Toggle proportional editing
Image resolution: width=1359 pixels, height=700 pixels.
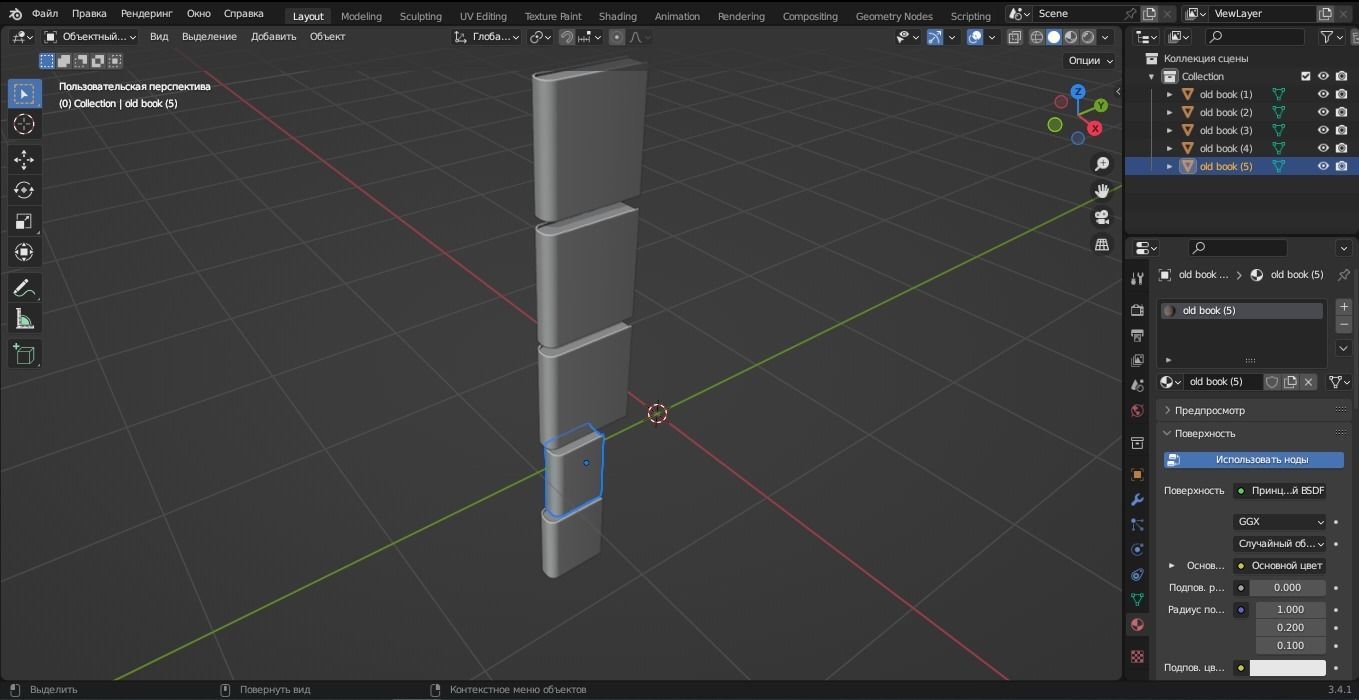[x=617, y=37]
